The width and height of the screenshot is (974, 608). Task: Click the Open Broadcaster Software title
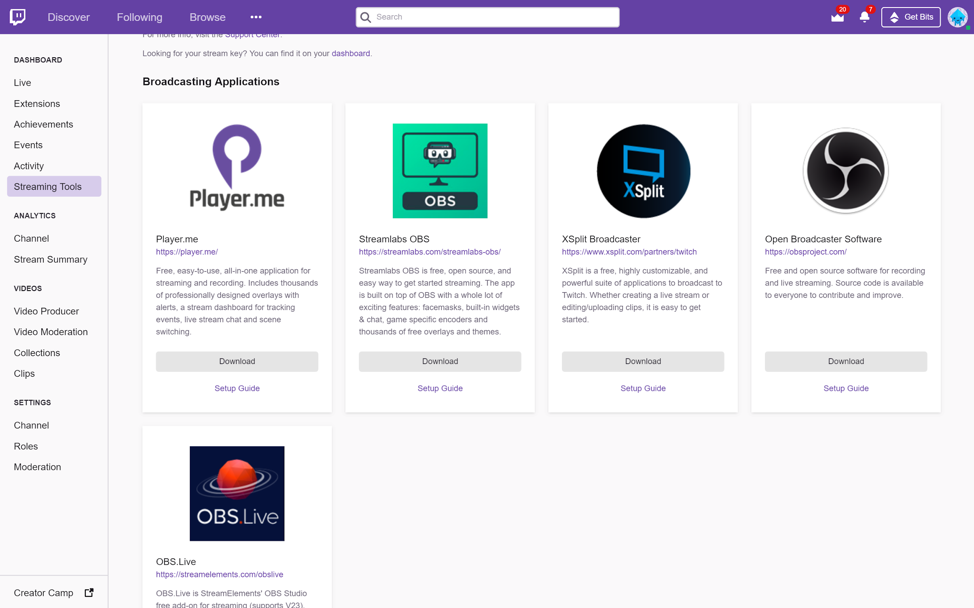[823, 239]
